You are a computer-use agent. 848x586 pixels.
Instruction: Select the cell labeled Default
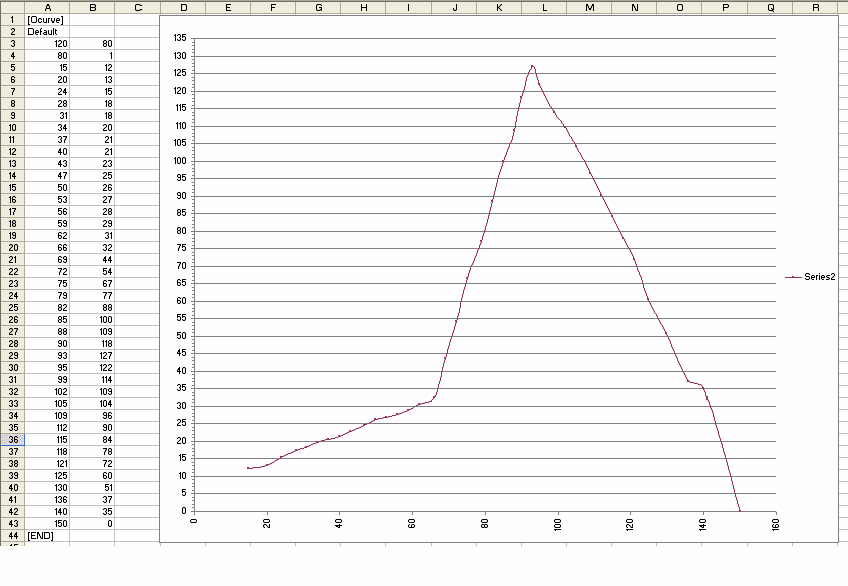pyautogui.click(x=47, y=32)
